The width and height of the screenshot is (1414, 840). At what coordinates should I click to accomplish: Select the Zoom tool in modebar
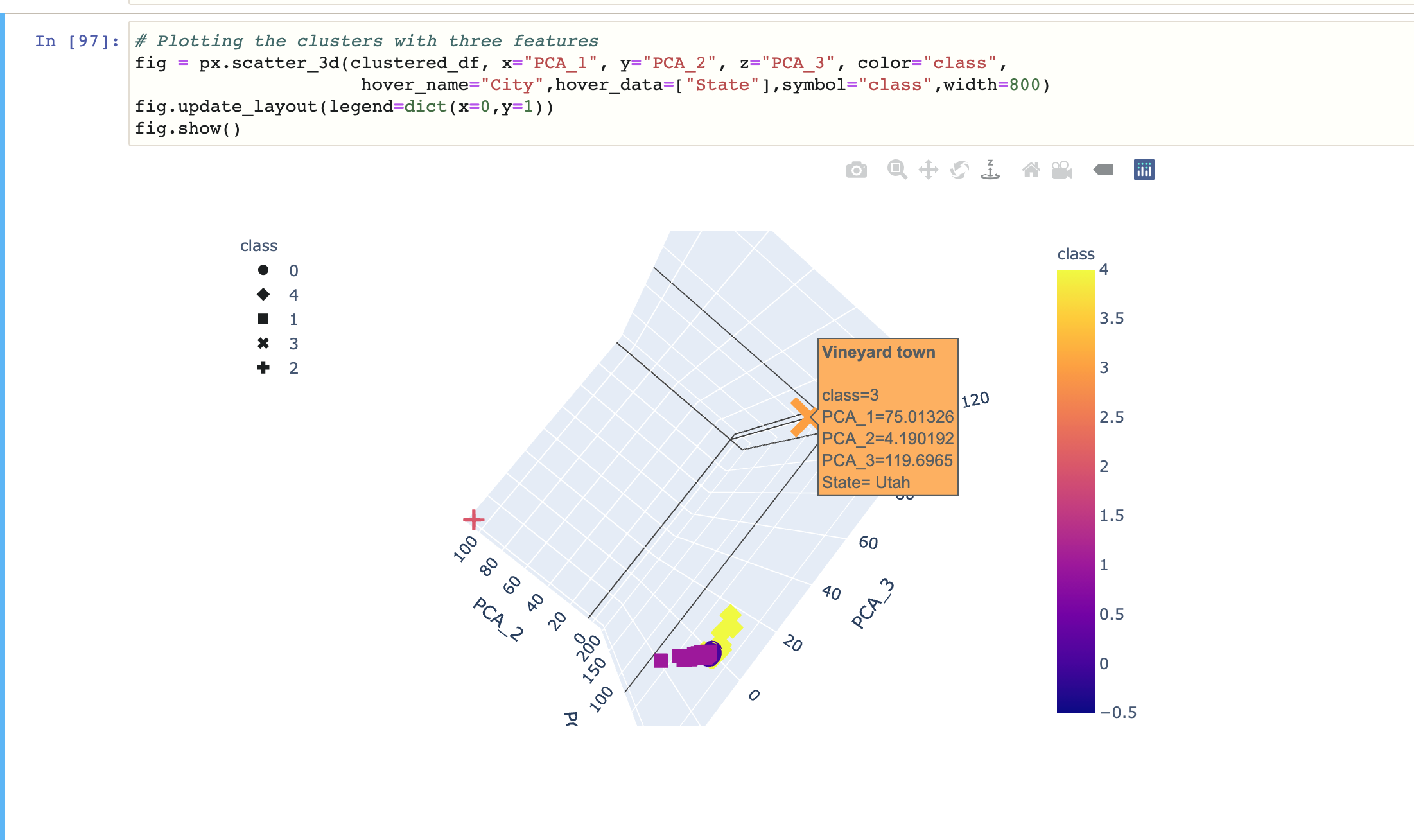[896, 170]
